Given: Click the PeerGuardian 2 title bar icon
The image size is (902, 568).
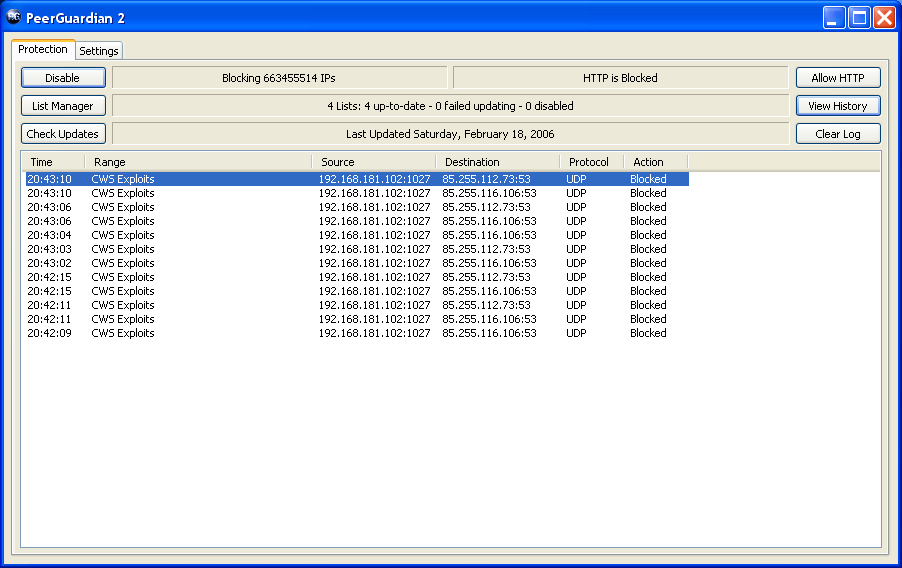Looking at the screenshot, I should [x=13, y=17].
